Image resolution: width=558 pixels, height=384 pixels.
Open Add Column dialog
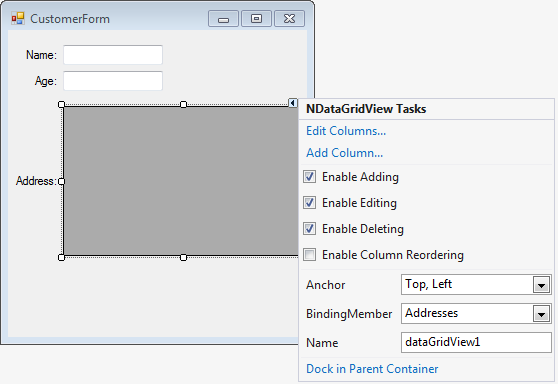pyautogui.click(x=344, y=153)
